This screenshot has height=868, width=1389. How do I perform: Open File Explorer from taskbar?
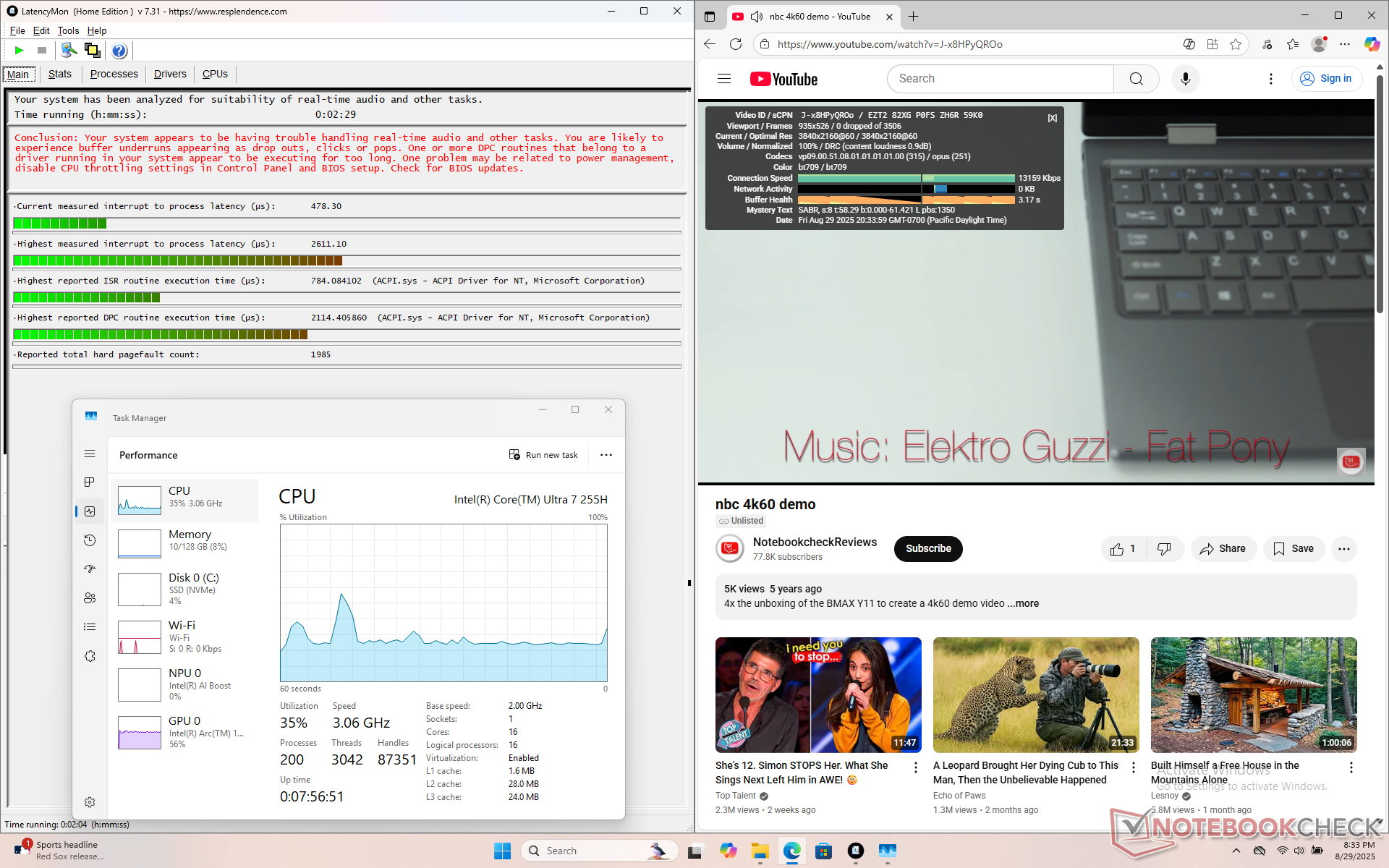[760, 851]
